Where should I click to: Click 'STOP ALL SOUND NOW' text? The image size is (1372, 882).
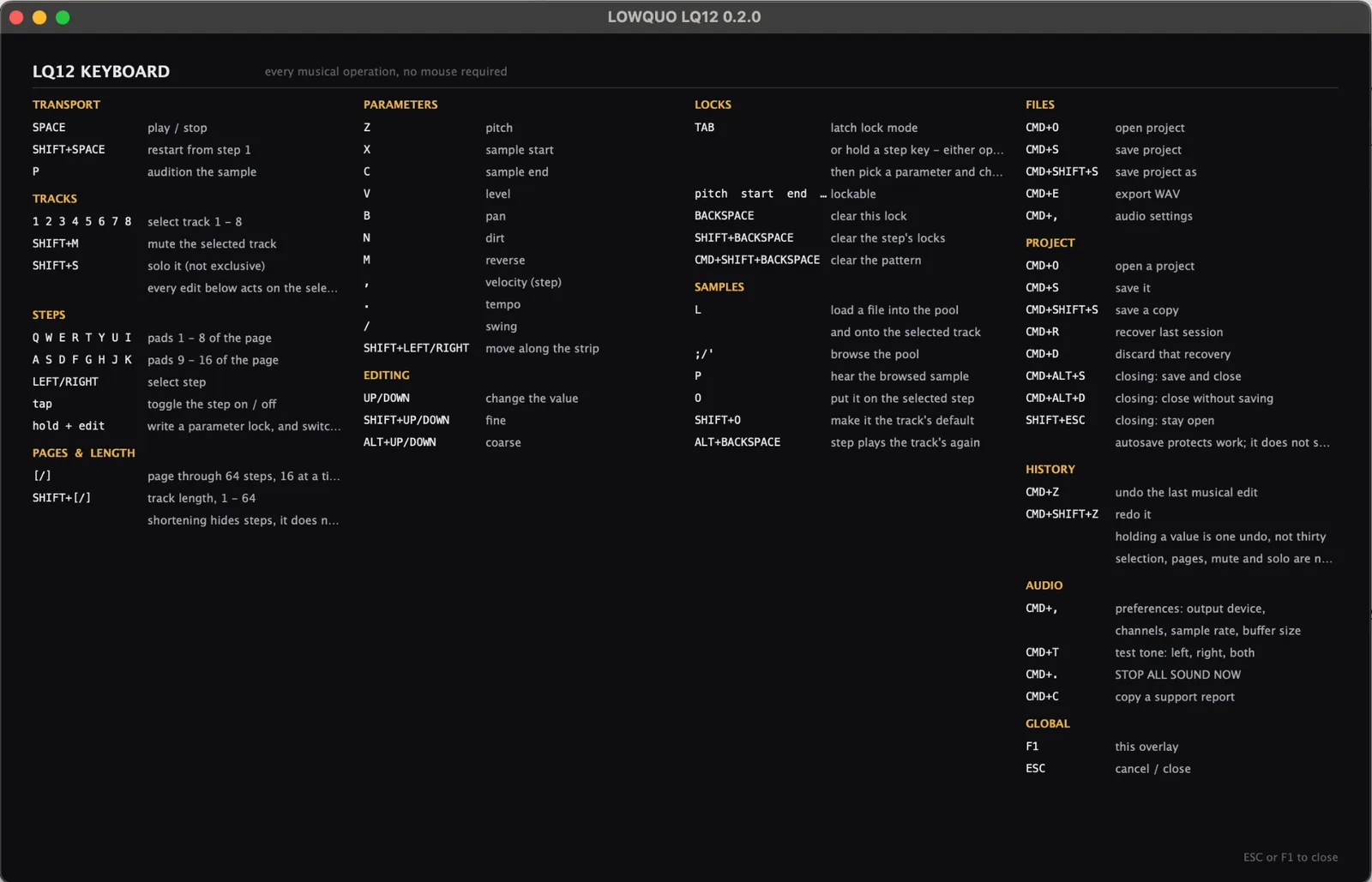1178,675
